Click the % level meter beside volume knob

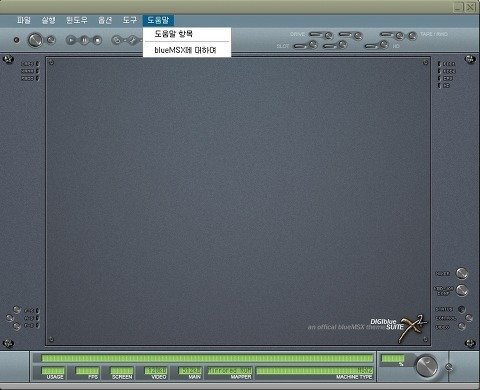click(393, 359)
